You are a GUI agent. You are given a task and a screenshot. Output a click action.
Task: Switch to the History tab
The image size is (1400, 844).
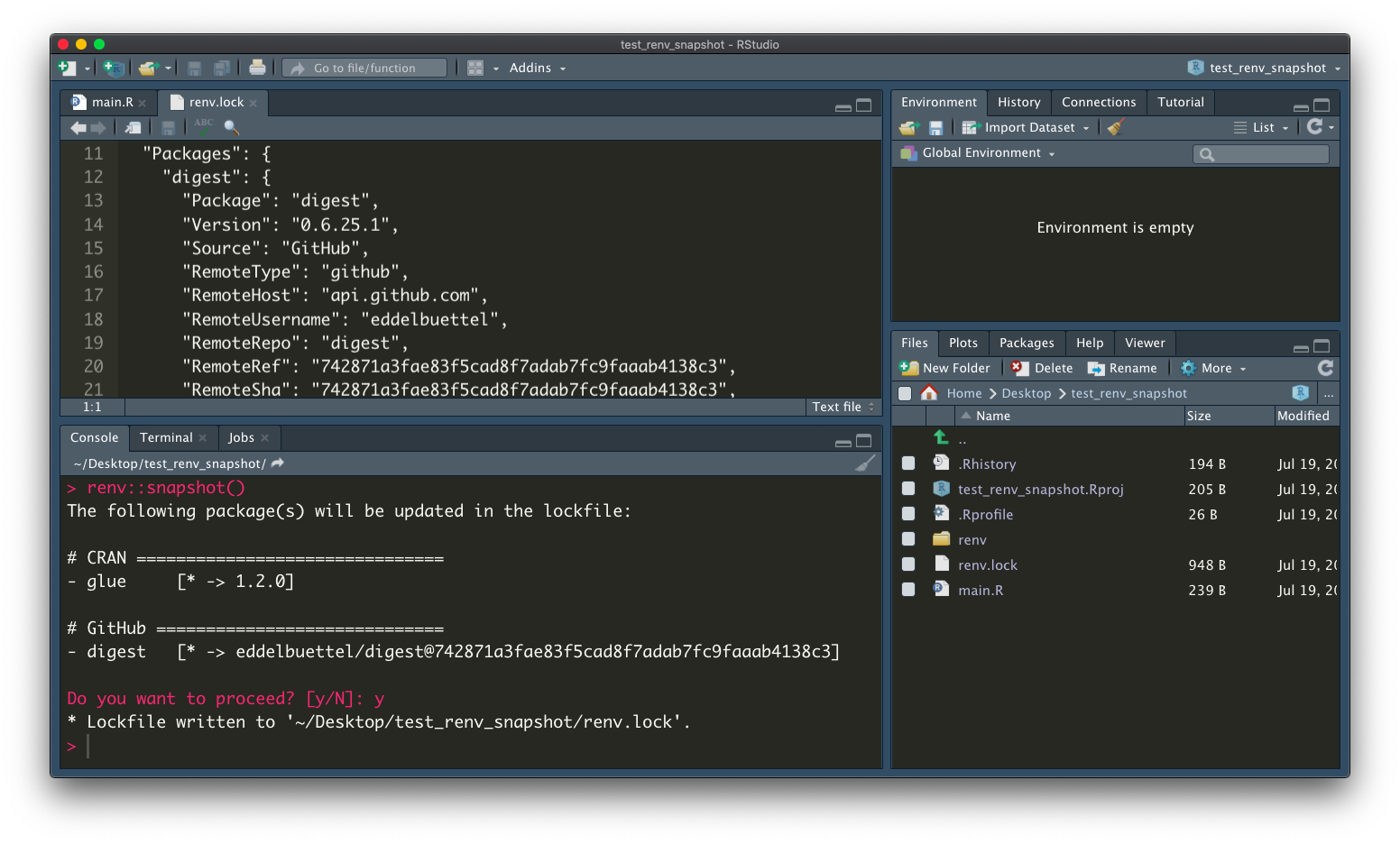[x=1019, y=102]
